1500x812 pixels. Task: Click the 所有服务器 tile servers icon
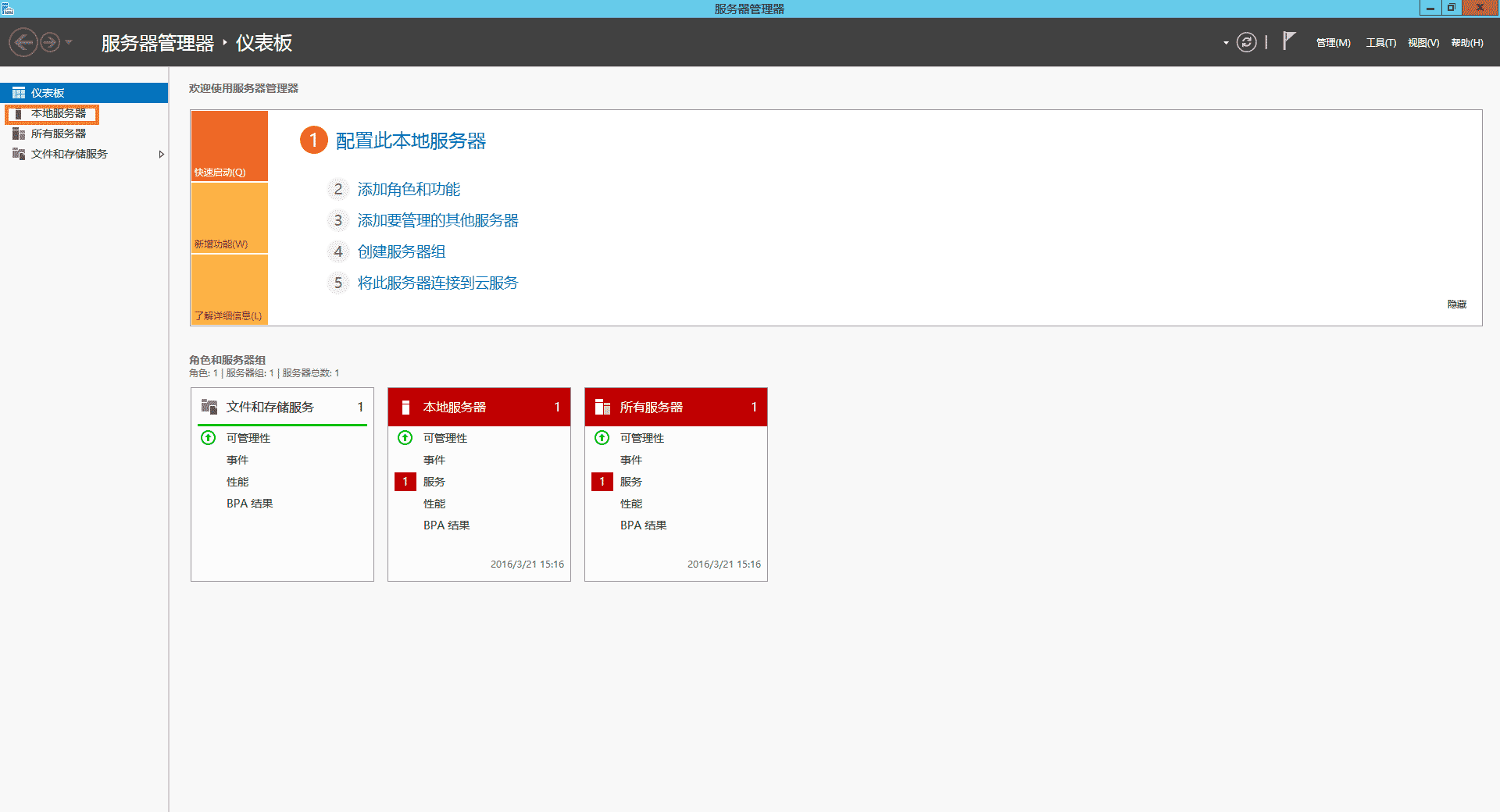602,407
